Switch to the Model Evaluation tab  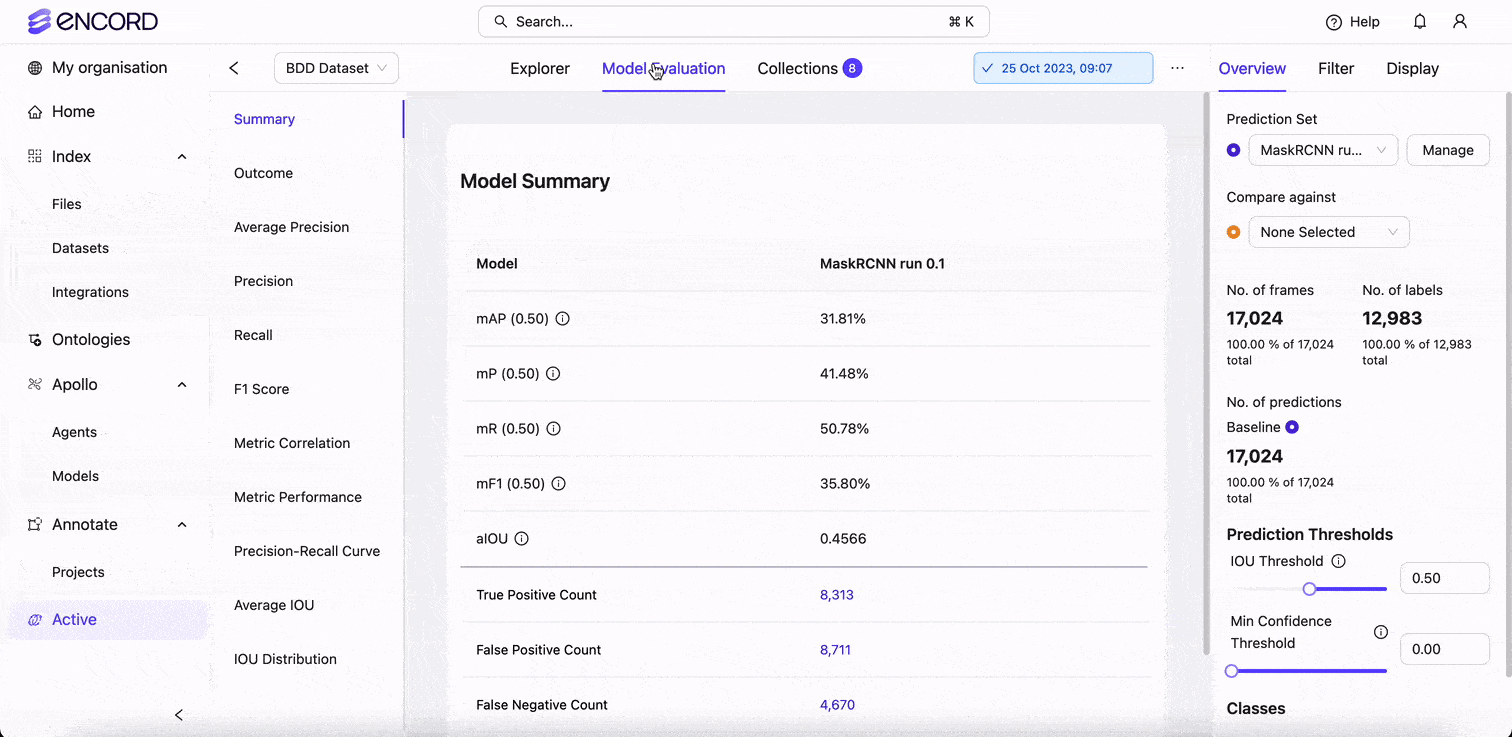coord(664,68)
